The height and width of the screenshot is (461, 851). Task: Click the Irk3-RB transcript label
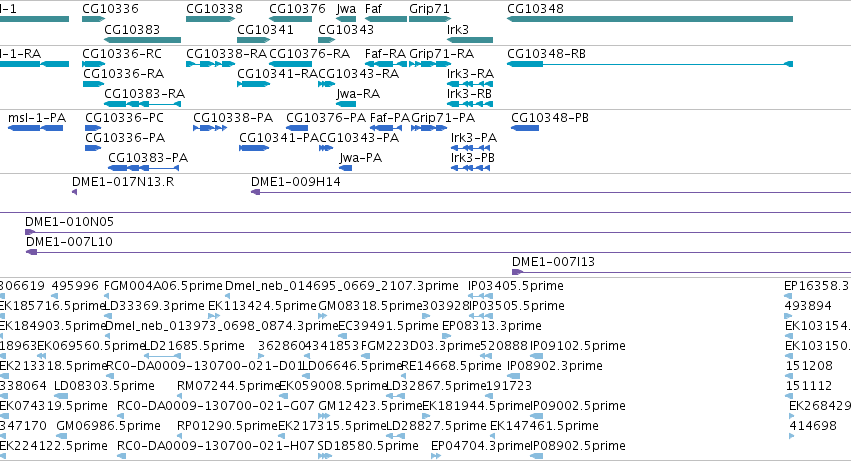[469, 94]
